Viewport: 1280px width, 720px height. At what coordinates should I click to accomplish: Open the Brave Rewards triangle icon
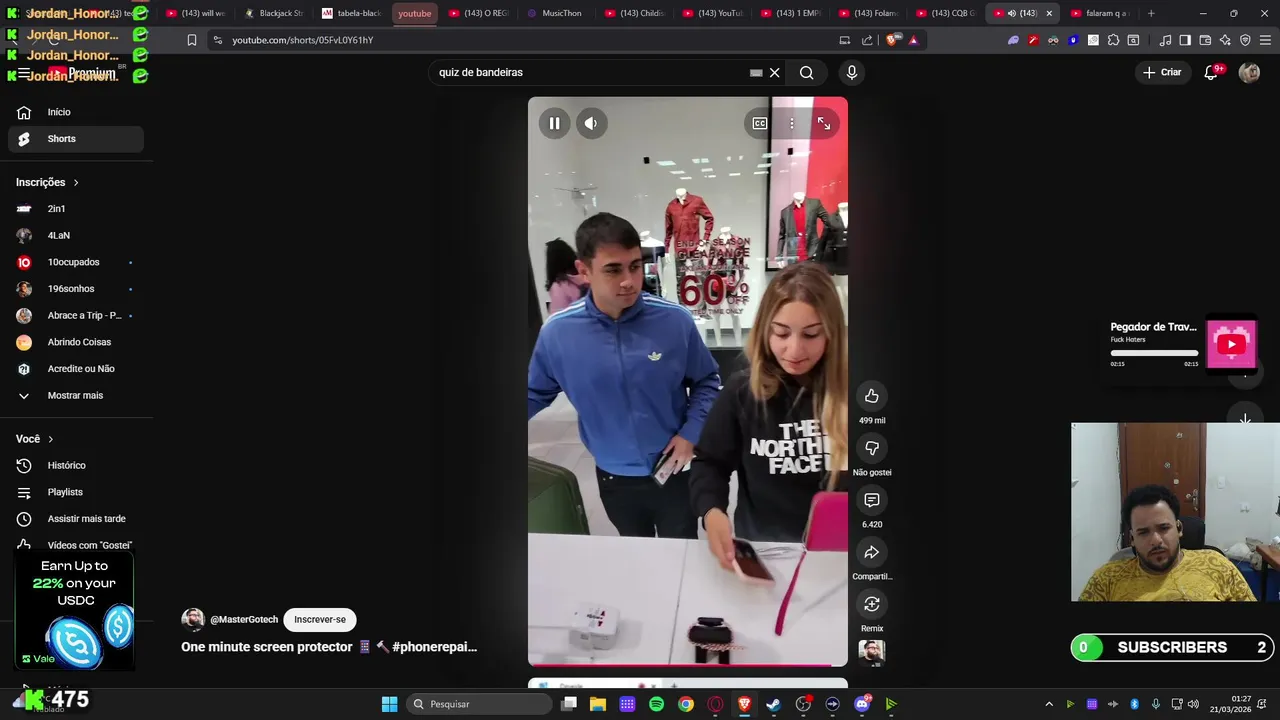[x=913, y=40]
